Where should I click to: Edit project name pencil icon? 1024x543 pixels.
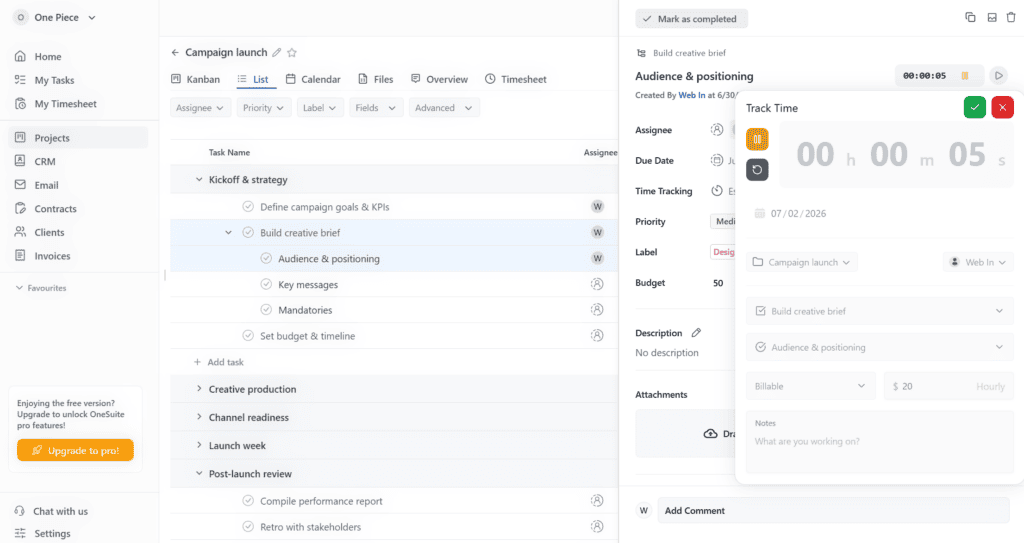point(277,52)
